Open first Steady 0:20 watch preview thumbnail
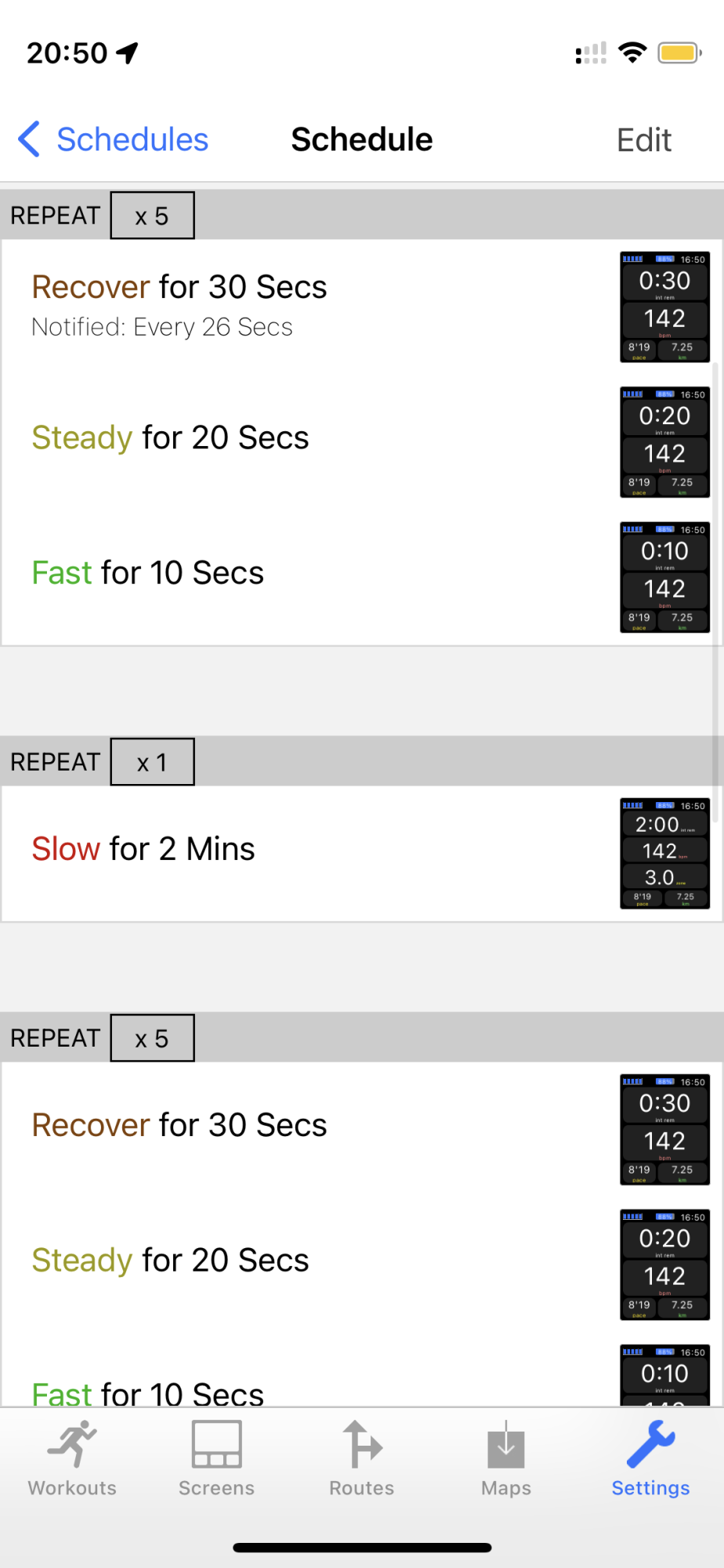 (664, 442)
